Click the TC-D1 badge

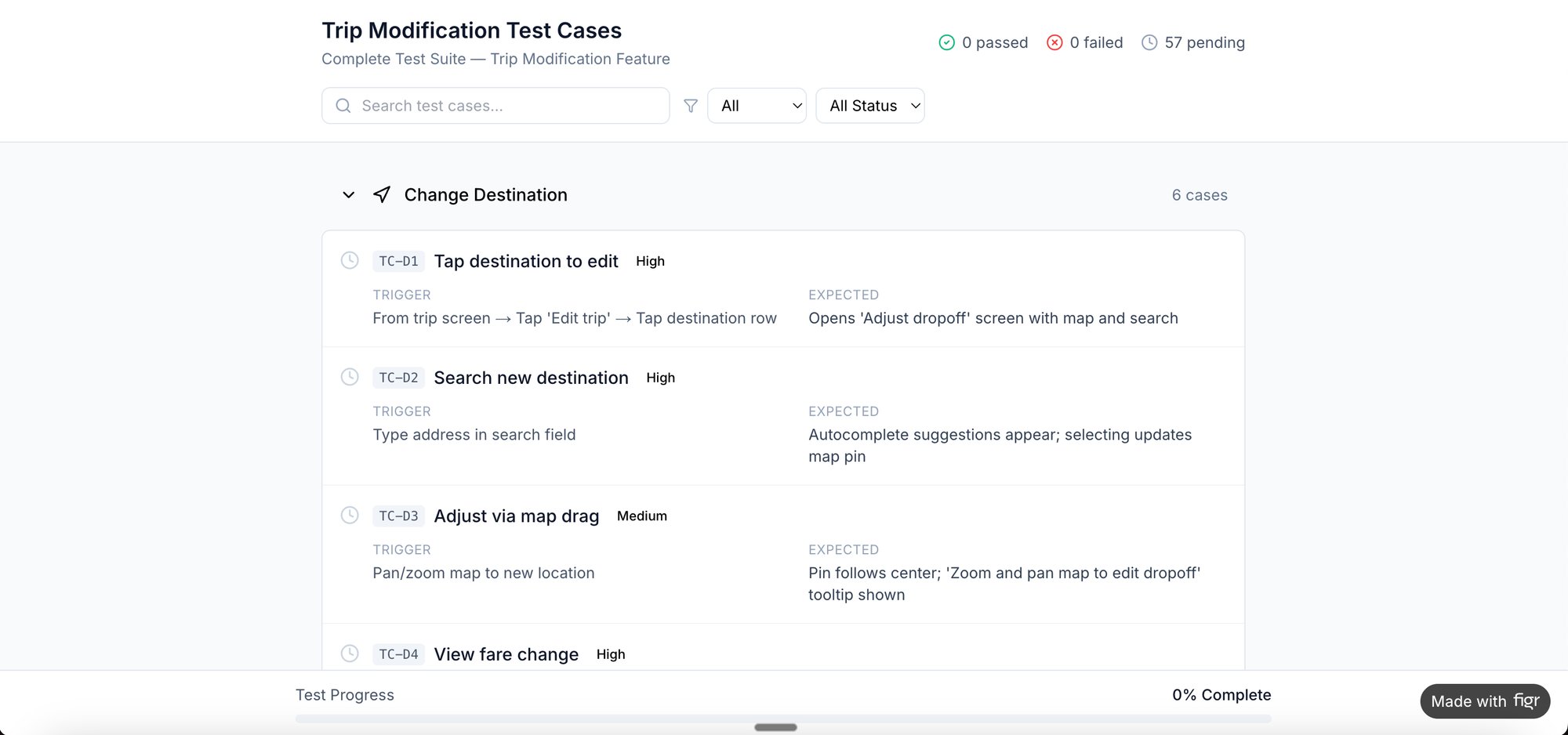pos(398,260)
